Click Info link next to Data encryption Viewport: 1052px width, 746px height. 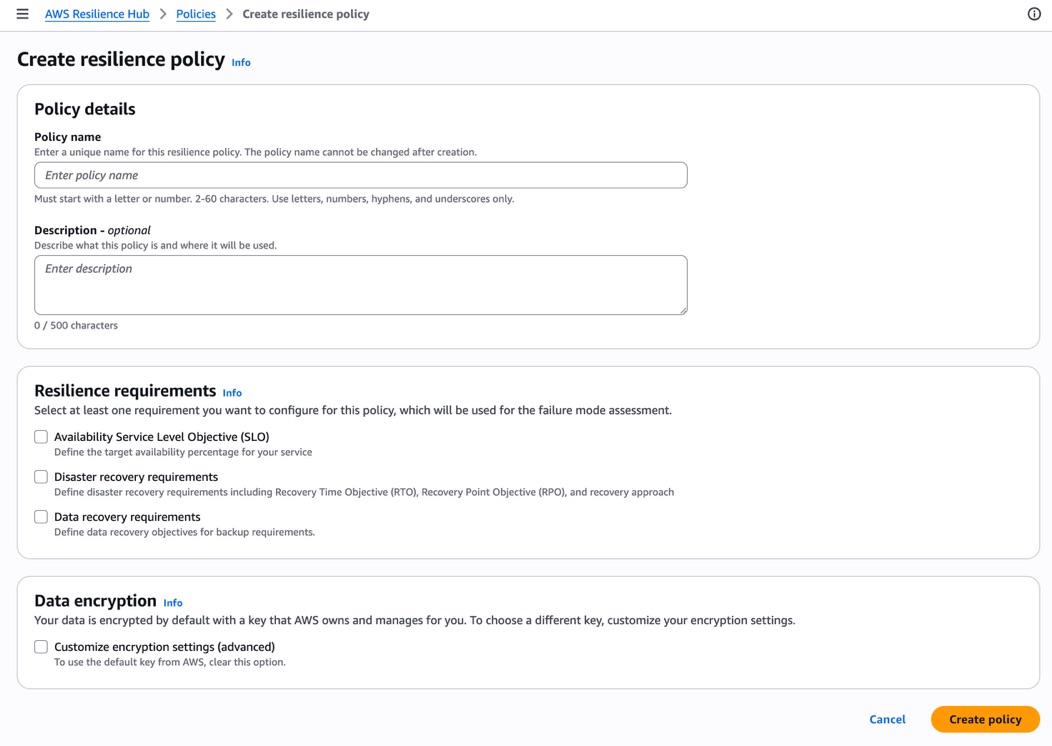point(173,603)
